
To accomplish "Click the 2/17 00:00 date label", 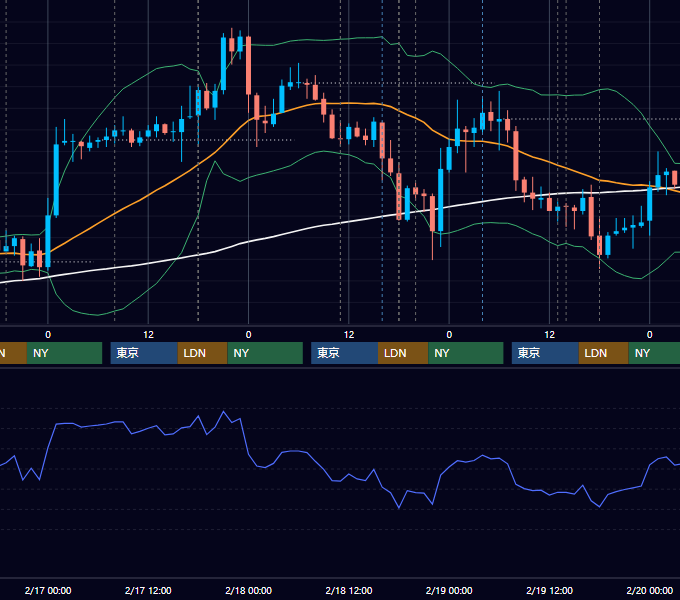I will coord(48,590).
